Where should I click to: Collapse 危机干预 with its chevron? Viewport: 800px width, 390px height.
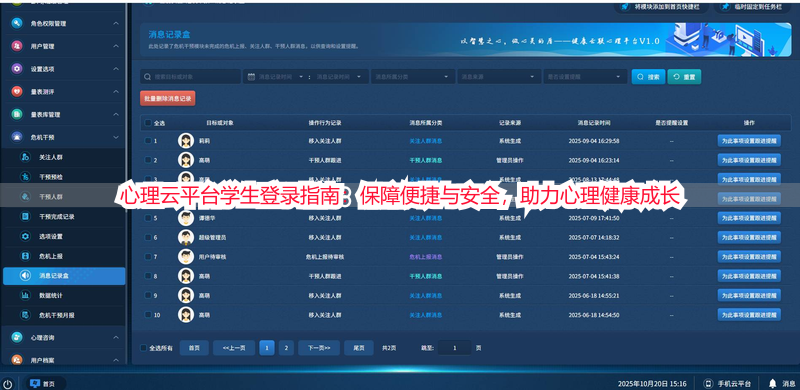[x=116, y=137]
